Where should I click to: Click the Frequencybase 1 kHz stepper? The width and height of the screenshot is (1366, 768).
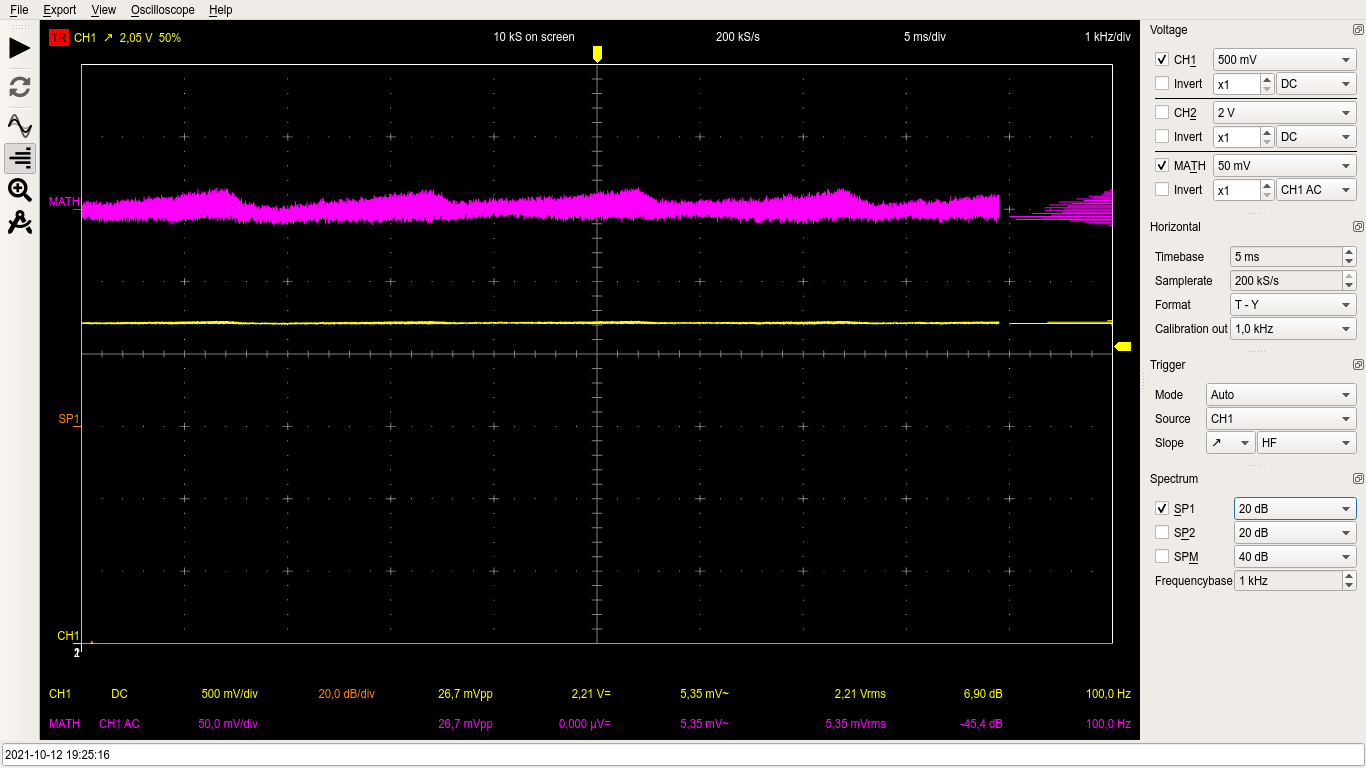[1349, 581]
